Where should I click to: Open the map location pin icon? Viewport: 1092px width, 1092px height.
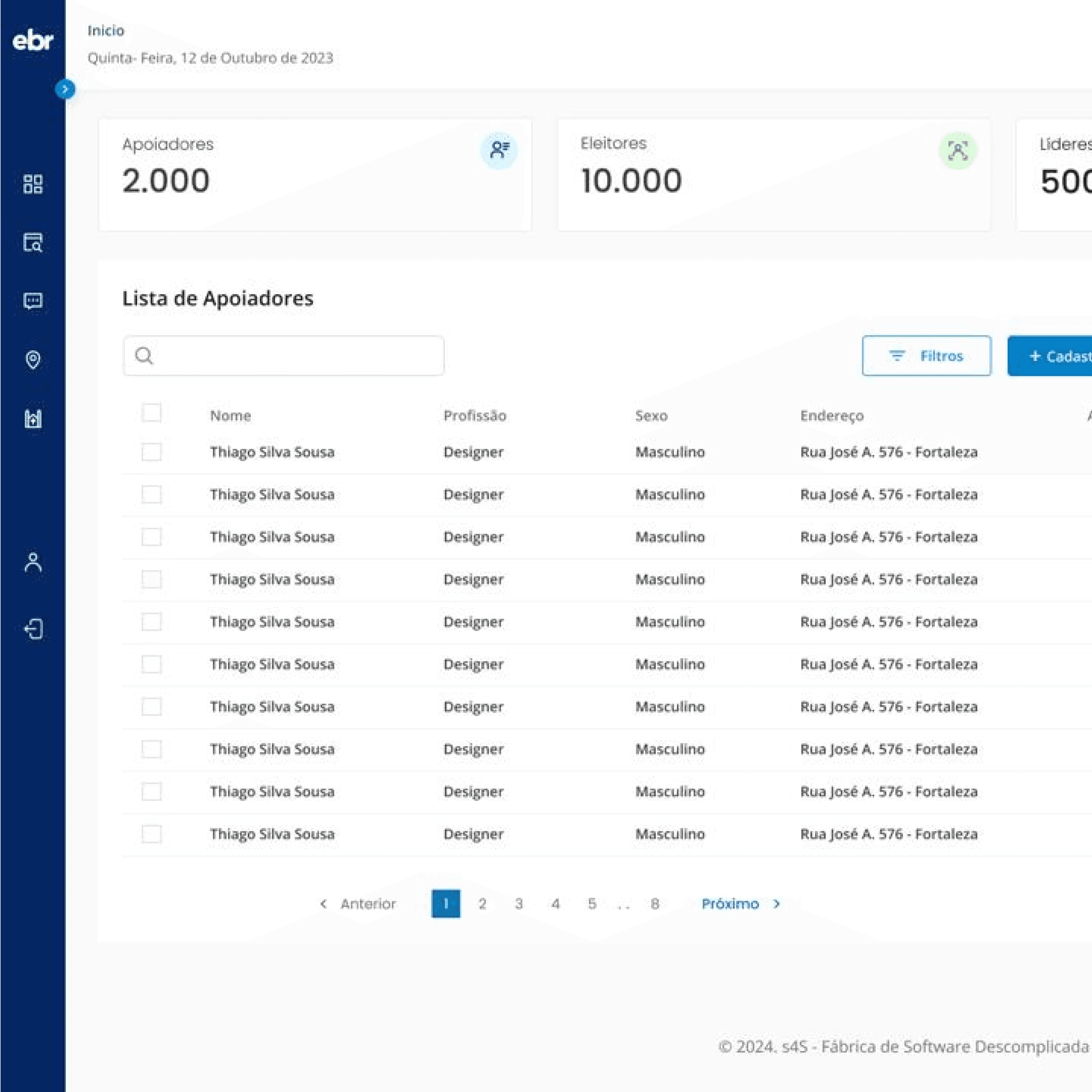[x=33, y=359]
